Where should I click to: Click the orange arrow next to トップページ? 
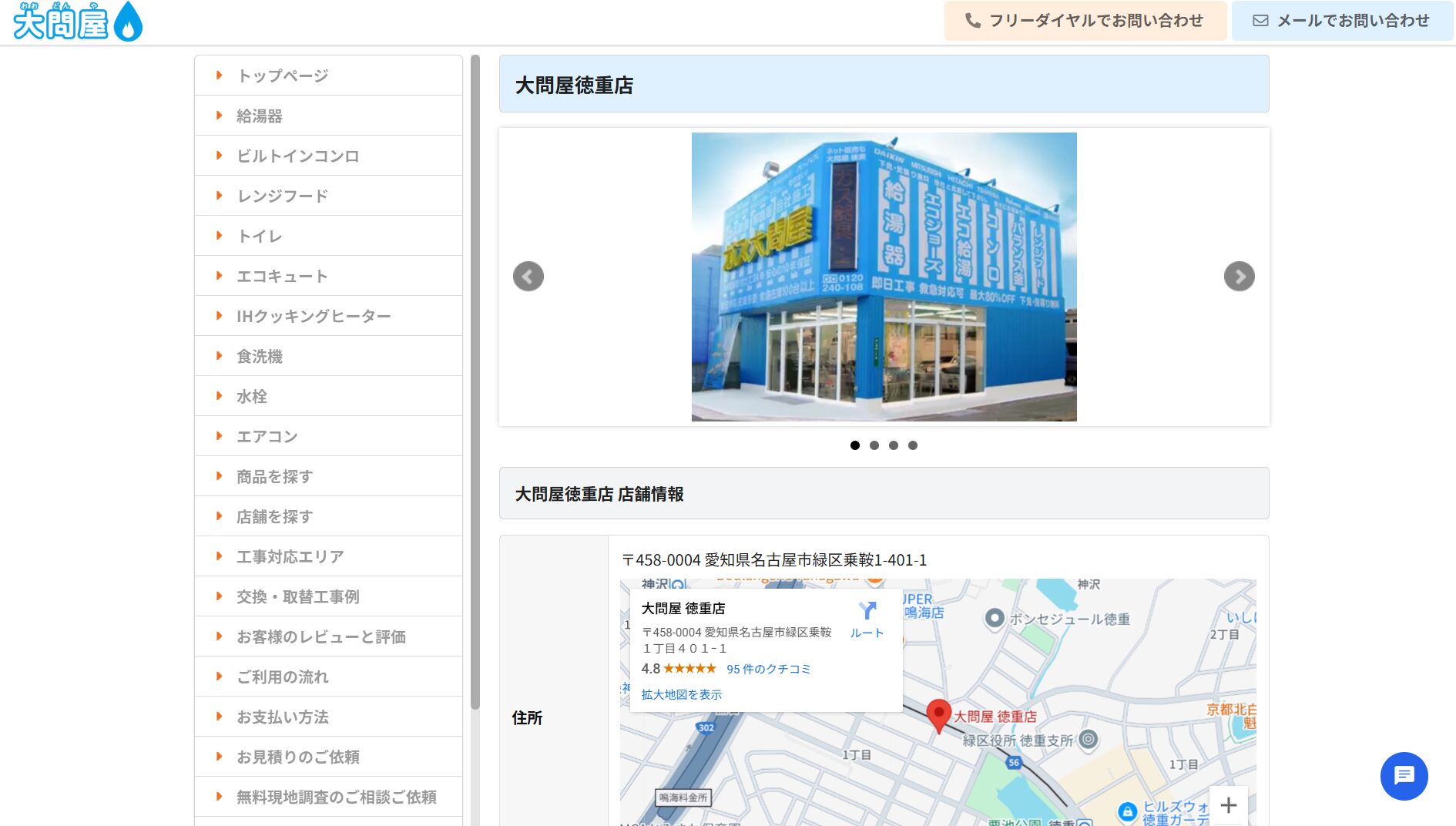point(220,76)
